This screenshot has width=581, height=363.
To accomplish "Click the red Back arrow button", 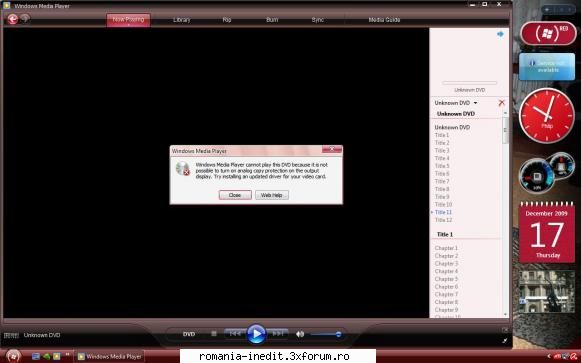I will tap(13, 19).
